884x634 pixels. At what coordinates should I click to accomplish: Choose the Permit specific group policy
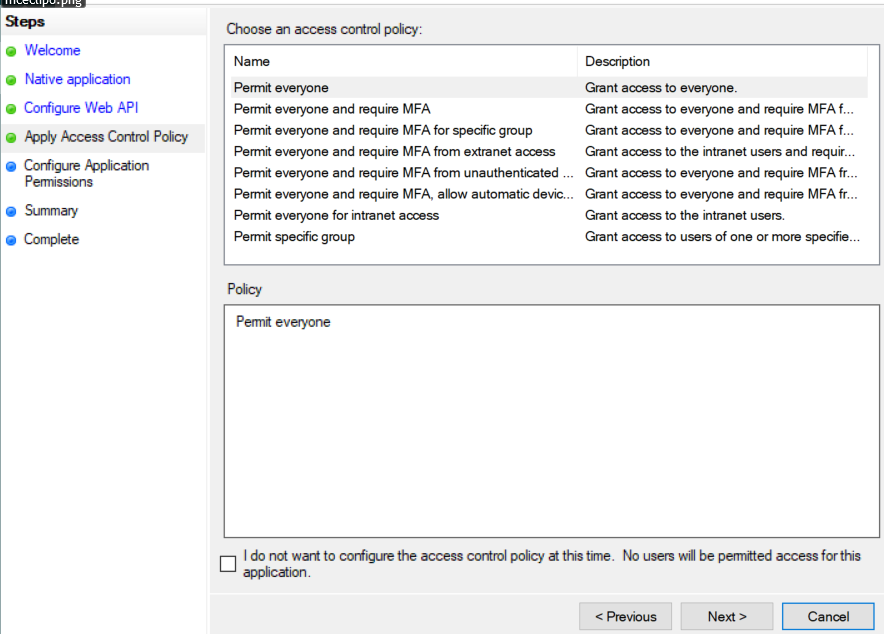coord(294,237)
